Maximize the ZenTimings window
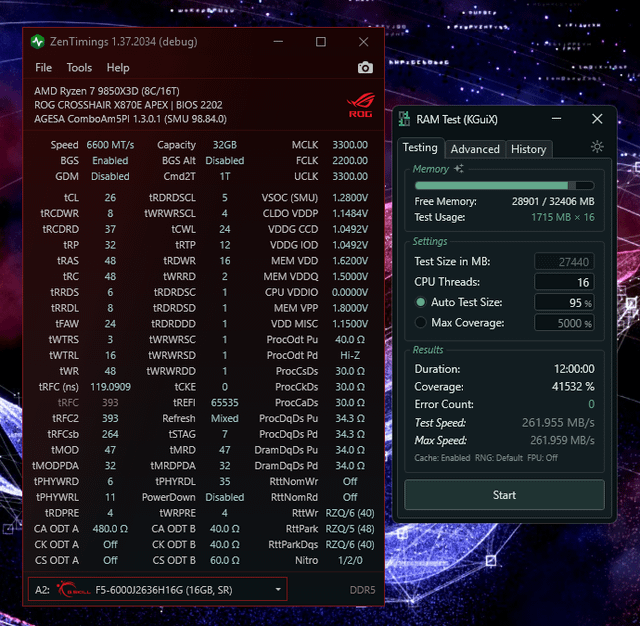The width and height of the screenshot is (640, 626). pyautogui.click(x=321, y=42)
